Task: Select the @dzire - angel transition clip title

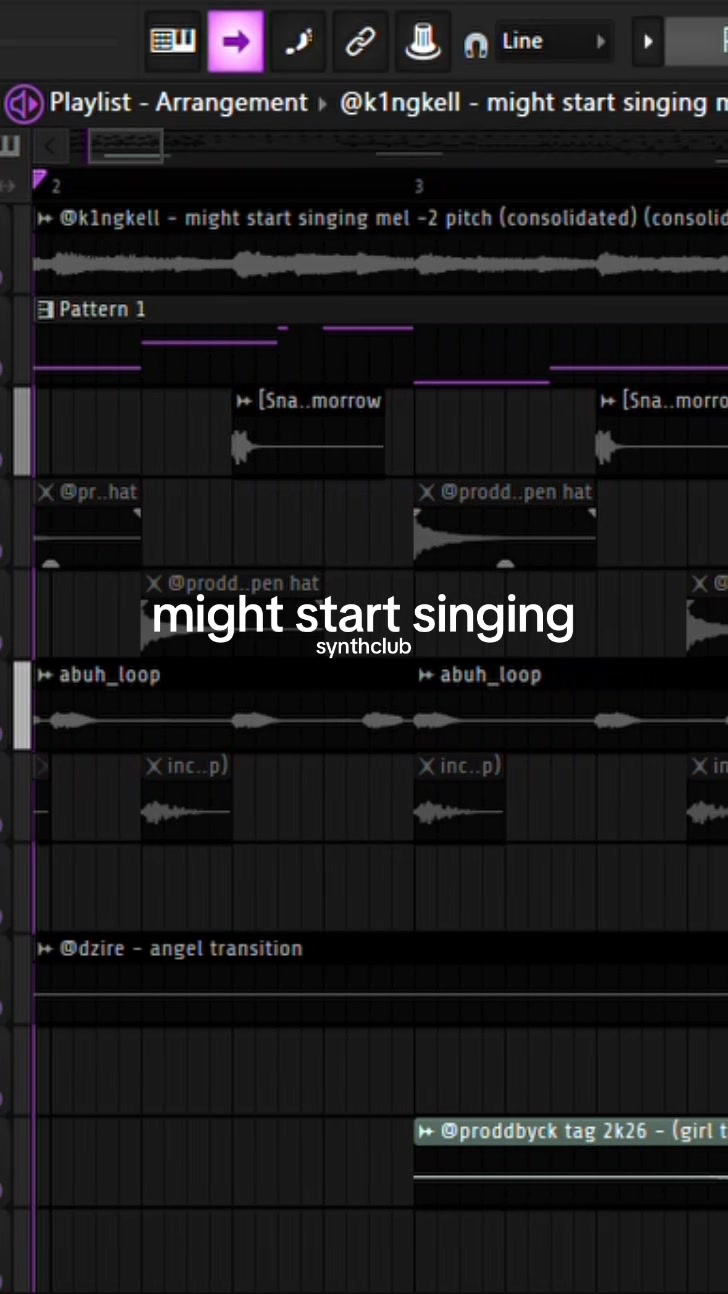Action: click(181, 948)
